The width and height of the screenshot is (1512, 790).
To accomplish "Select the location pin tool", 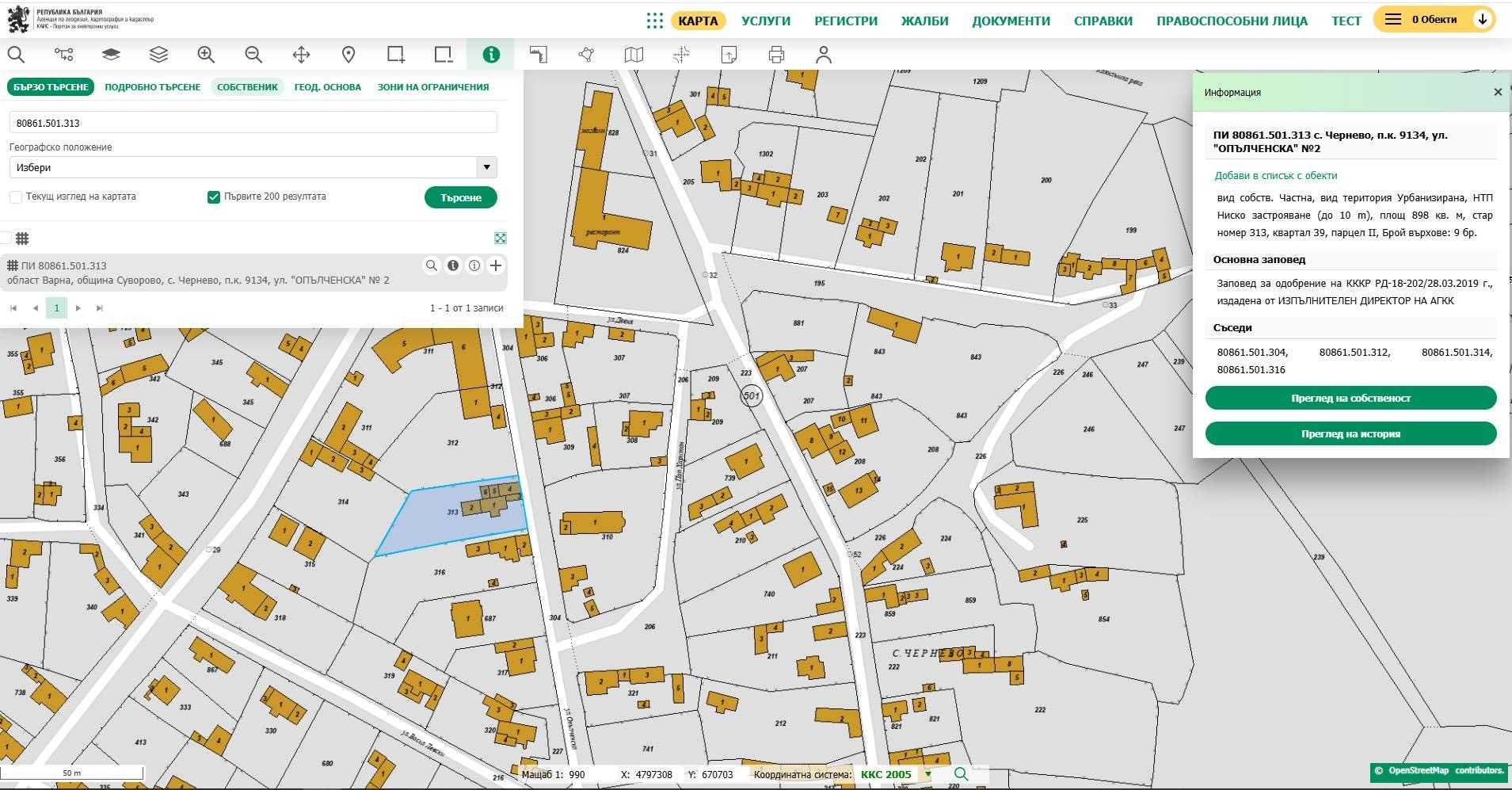I will (348, 55).
